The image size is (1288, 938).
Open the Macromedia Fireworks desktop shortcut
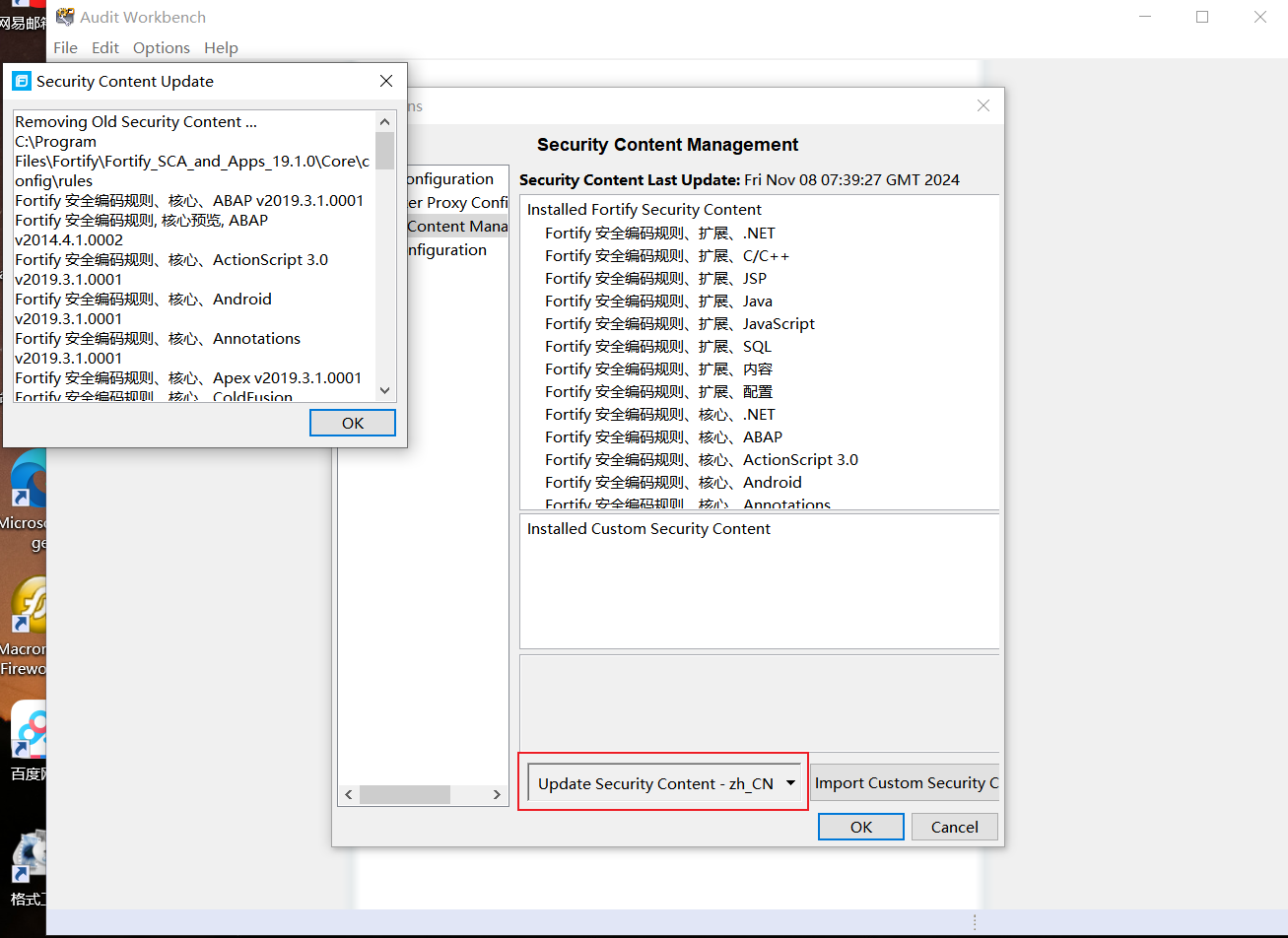(x=28, y=626)
